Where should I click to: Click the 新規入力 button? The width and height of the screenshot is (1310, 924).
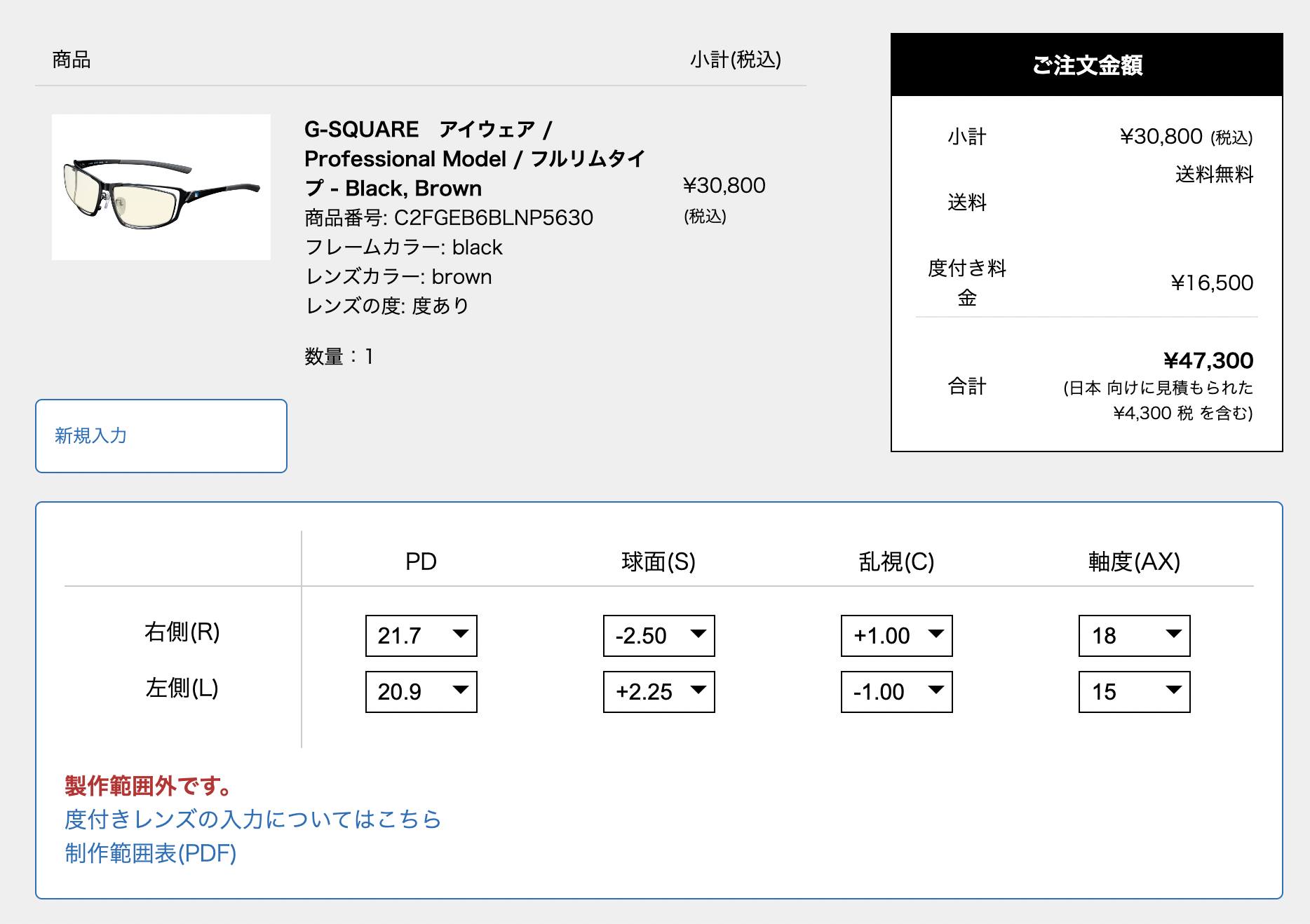pos(161,435)
